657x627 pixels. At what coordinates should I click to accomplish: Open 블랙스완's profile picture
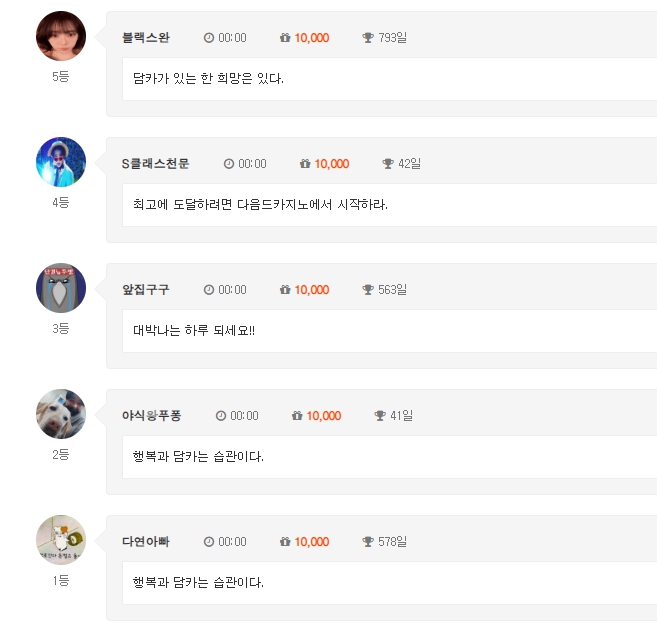[x=61, y=36]
